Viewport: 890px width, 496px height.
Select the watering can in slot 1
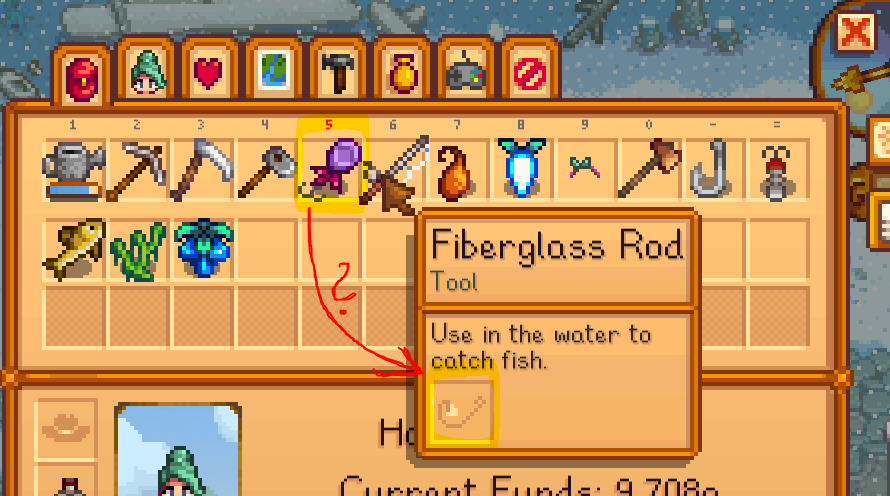tap(74, 170)
